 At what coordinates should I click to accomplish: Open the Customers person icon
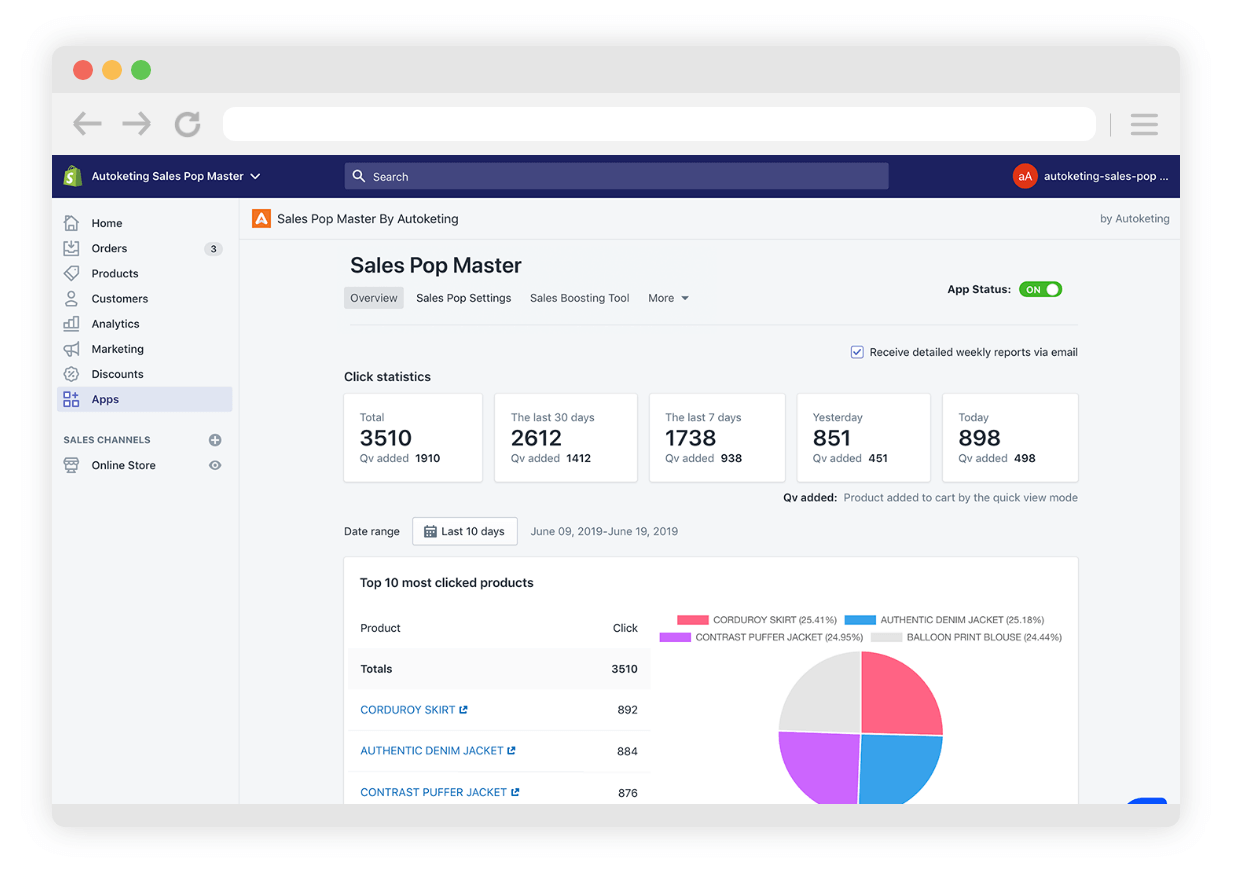click(71, 298)
